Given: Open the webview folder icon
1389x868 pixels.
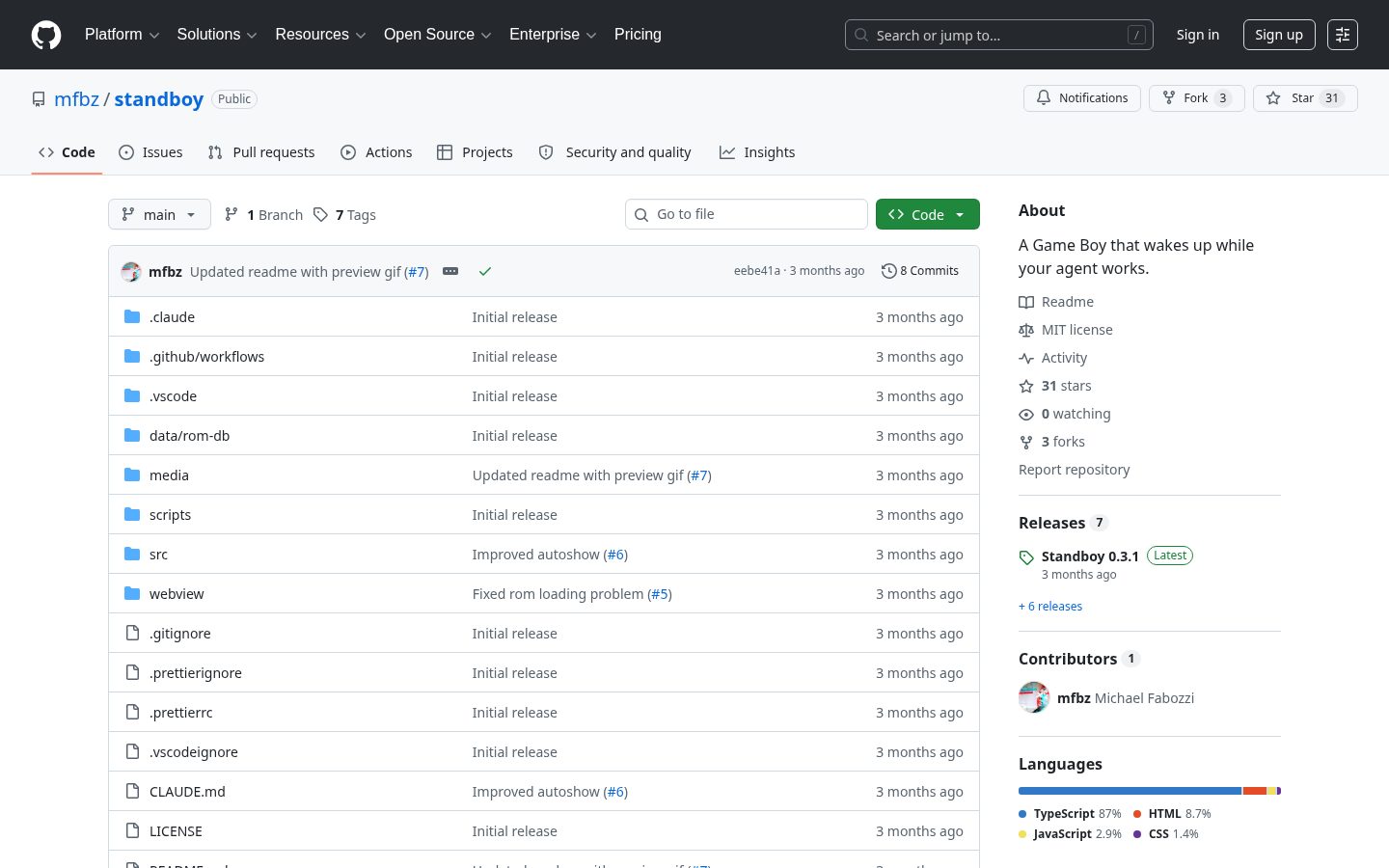Looking at the screenshot, I should point(132,593).
